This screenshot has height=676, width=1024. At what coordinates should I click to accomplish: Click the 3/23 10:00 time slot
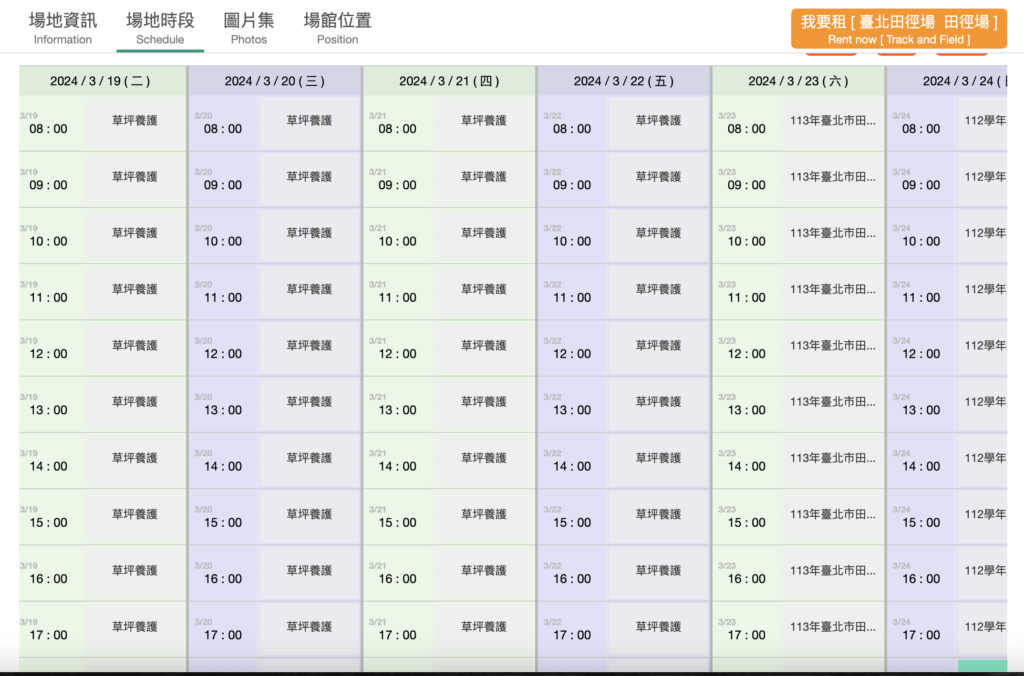click(x=746, y=236)
